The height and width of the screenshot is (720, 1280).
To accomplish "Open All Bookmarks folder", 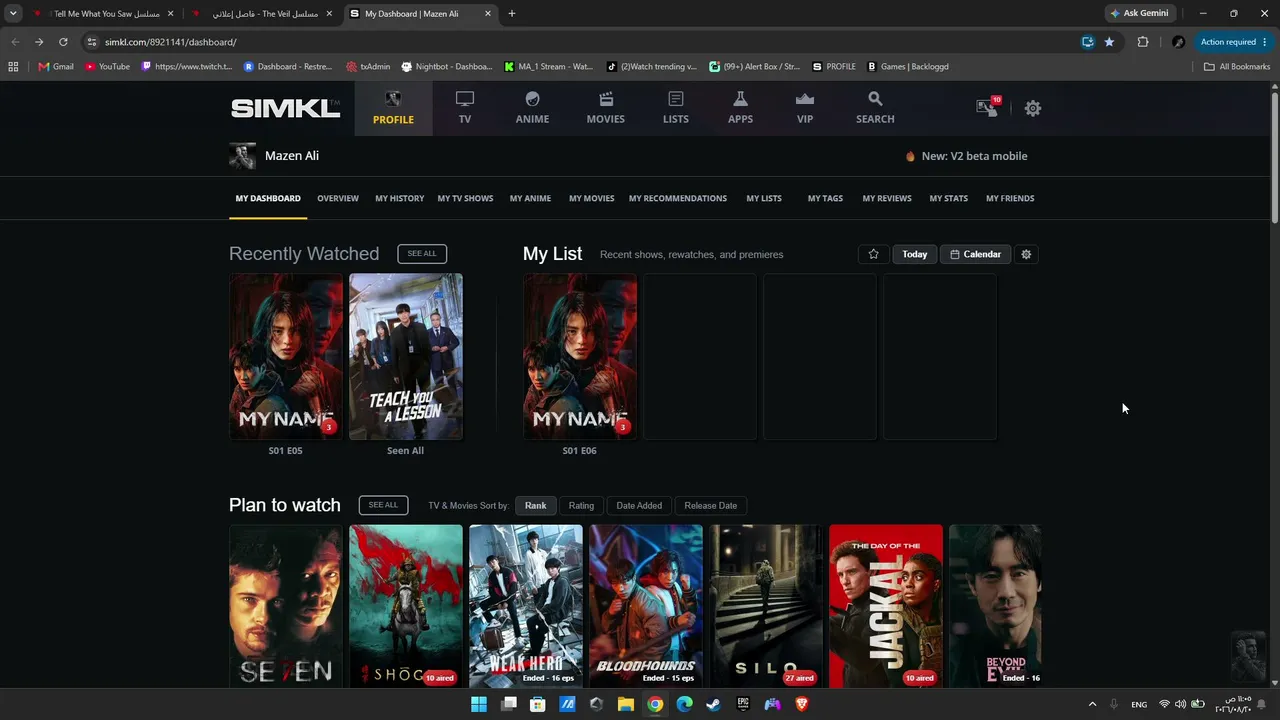I will (1237, 67).
